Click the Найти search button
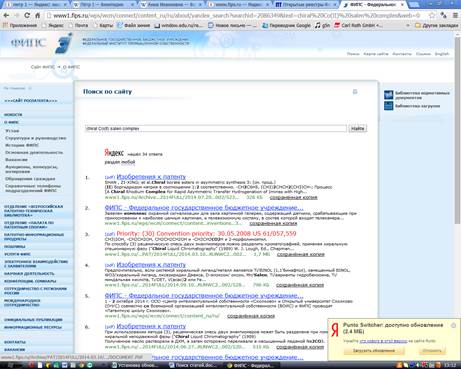 (358, 128)
